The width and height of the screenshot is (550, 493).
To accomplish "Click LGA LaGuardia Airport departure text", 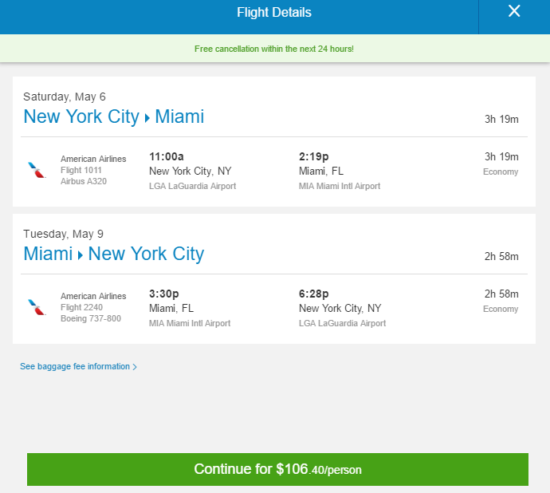I will click(x=192, y=186).
